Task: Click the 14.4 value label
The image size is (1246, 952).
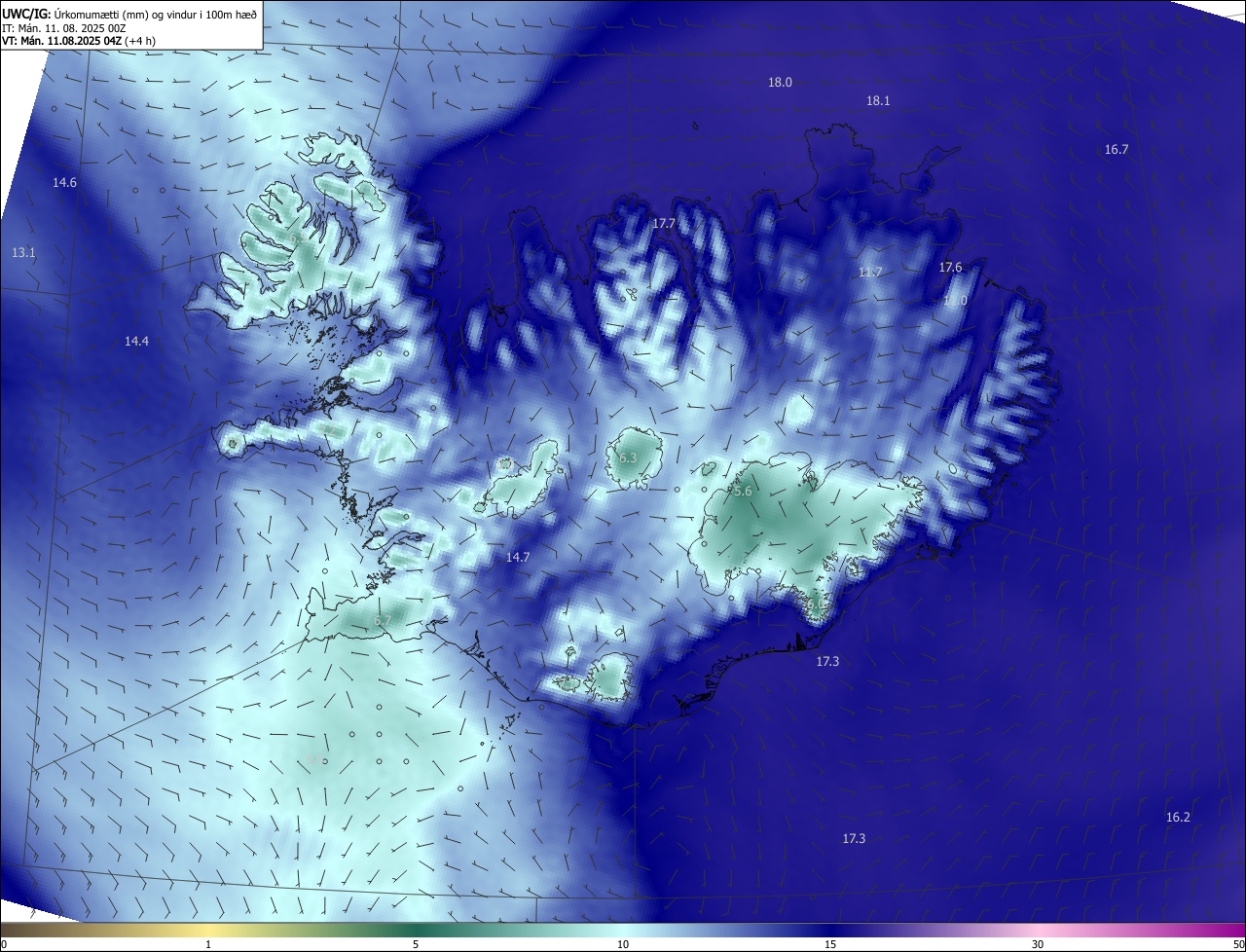Action: pos(136,342)
